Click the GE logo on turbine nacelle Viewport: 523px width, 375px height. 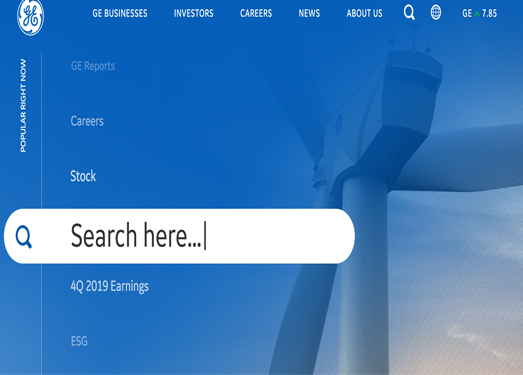click(x=338, y=124)
